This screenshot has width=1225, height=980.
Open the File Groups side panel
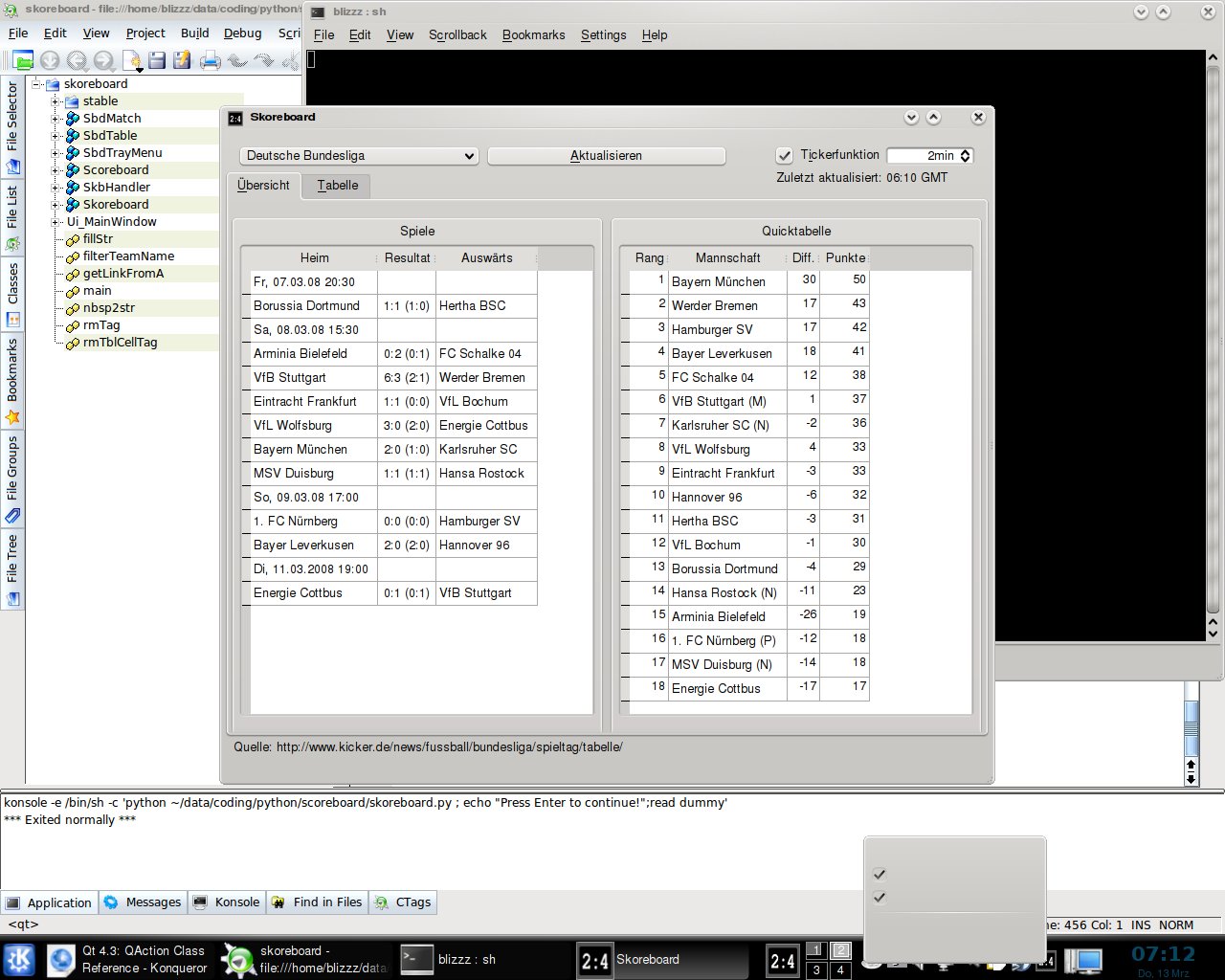point(12,479)
